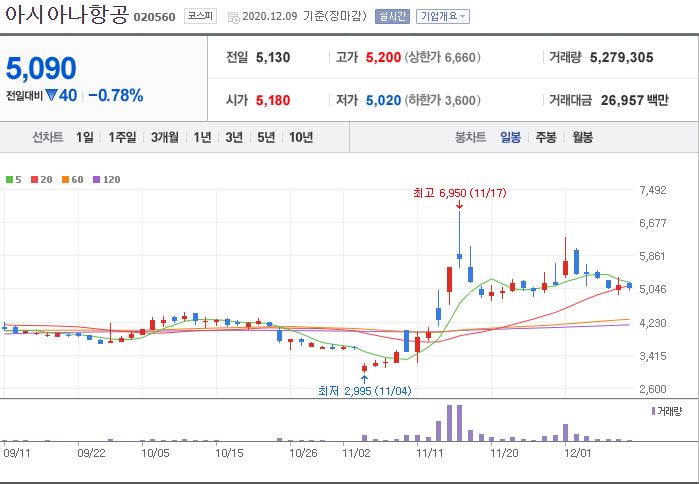Click the red 20-day moving average legend
The image size is (699, 484).
(41, 180)
